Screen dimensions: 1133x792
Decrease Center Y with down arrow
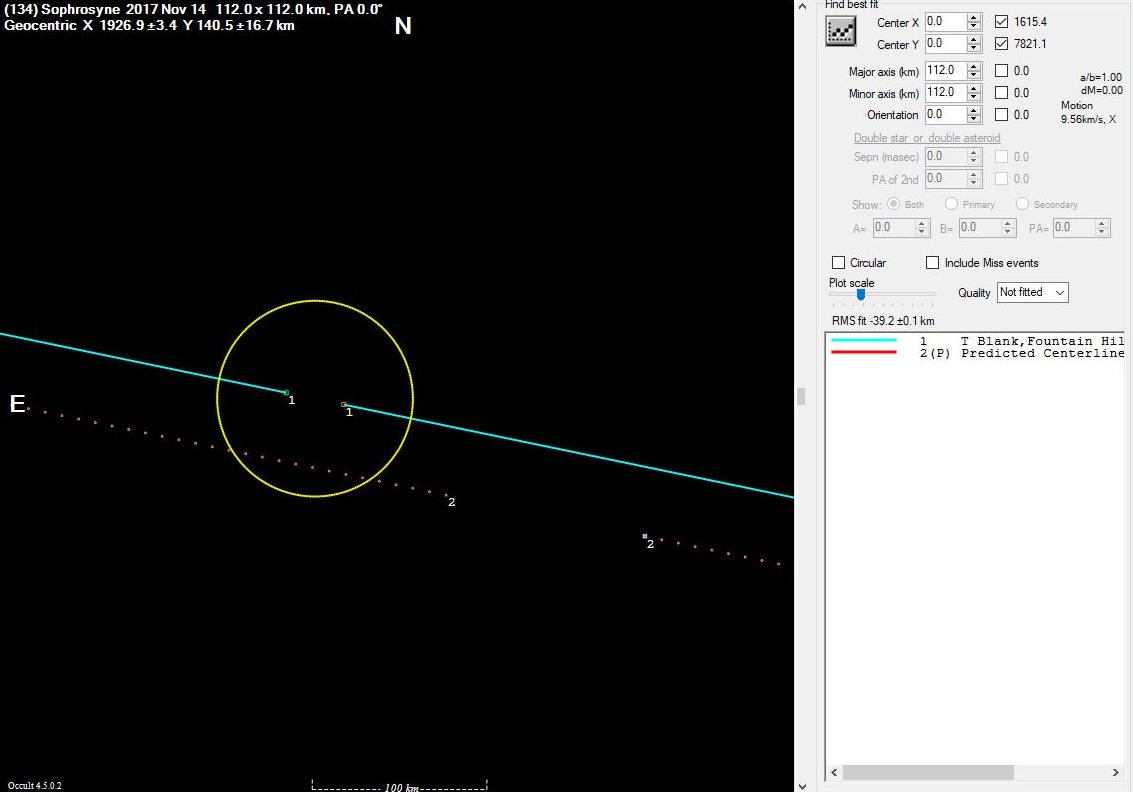974,48
